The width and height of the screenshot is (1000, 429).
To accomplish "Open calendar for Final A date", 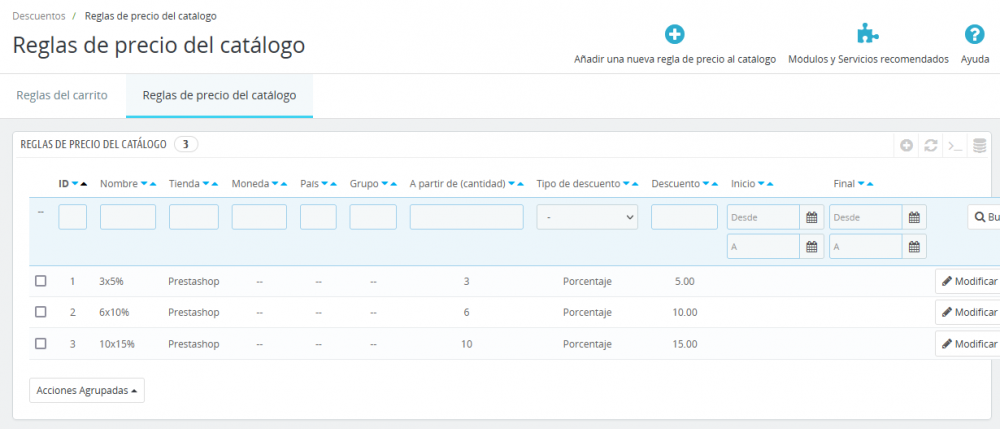I will (914, 247).
